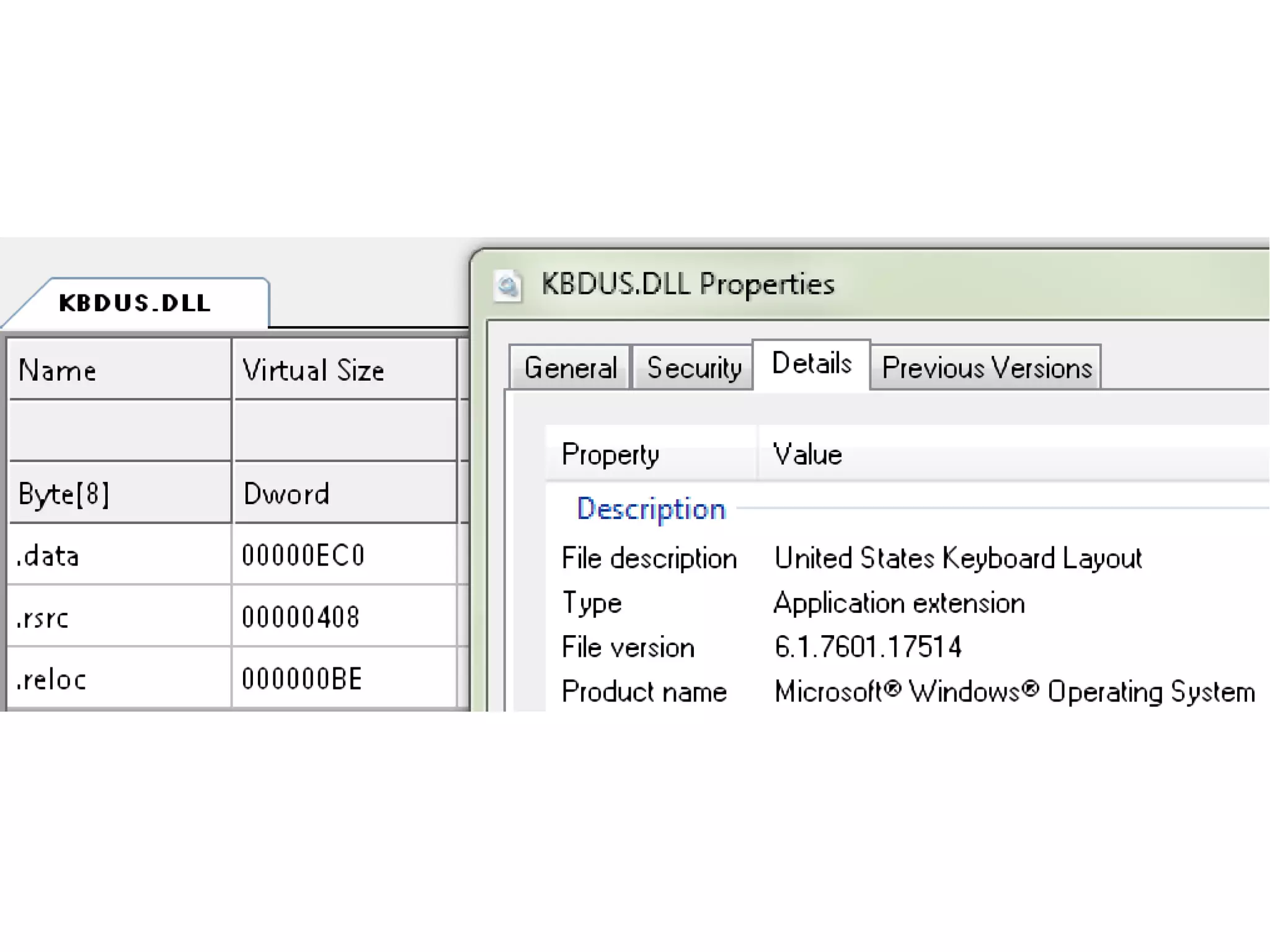Switch to the General tab
Image resolution: width=1270 pixels, height=952 pixels.
click(570, 368)
